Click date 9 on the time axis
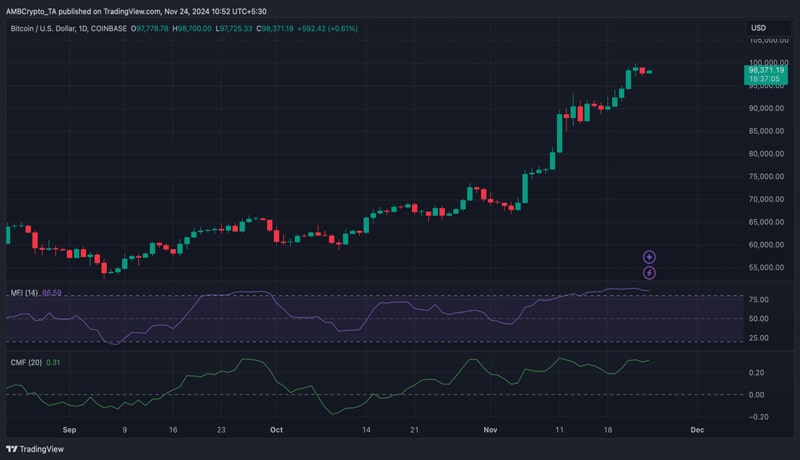Image resolution: width=800 pixels, height=460 pixels. pyautogui.click(x=124, y=430)
